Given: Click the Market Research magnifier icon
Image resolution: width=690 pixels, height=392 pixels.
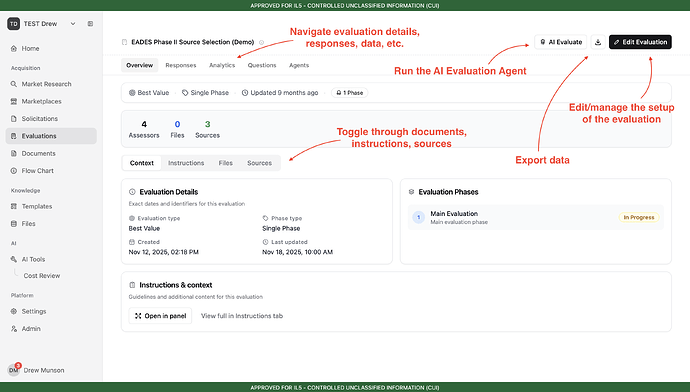Looking at the screenshot, I should coord(14,84).
